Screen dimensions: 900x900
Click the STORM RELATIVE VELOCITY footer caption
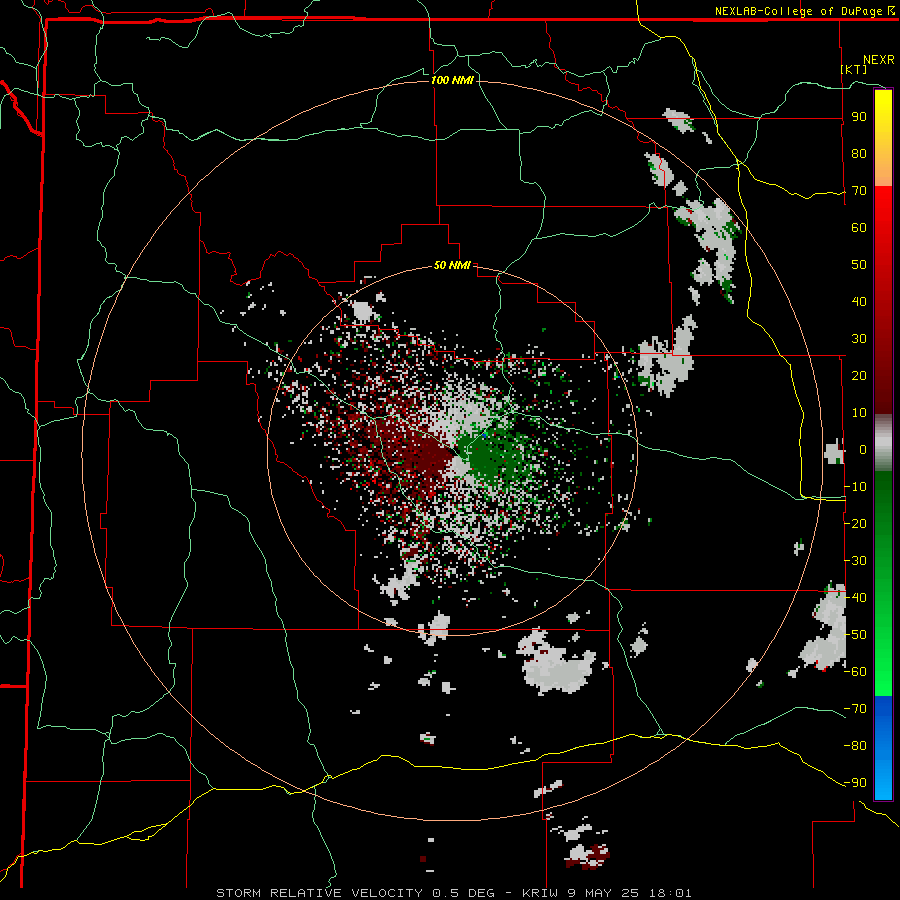click(x=454, y=893)
